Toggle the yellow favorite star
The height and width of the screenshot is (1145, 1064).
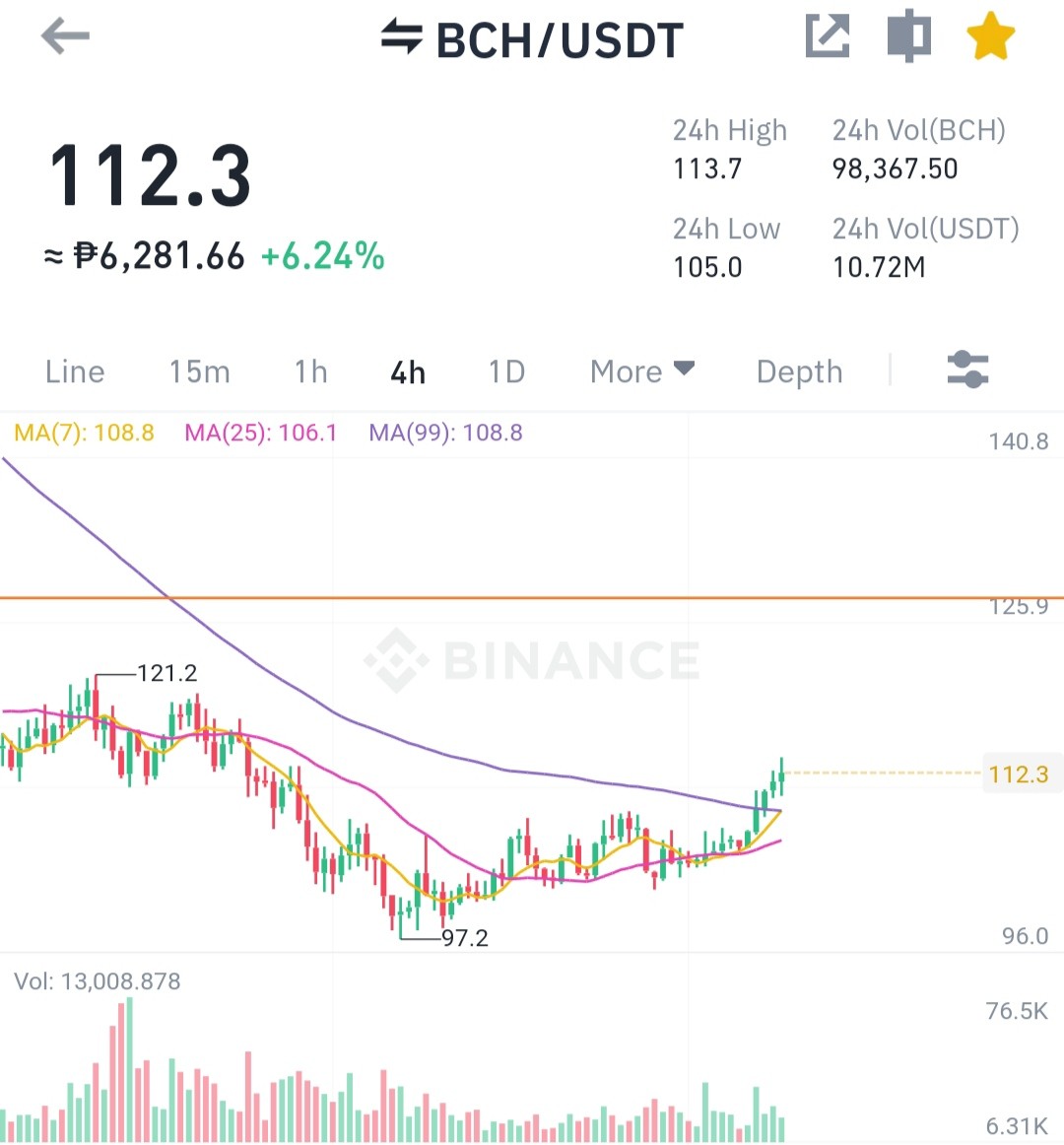(x=991, y=35)
